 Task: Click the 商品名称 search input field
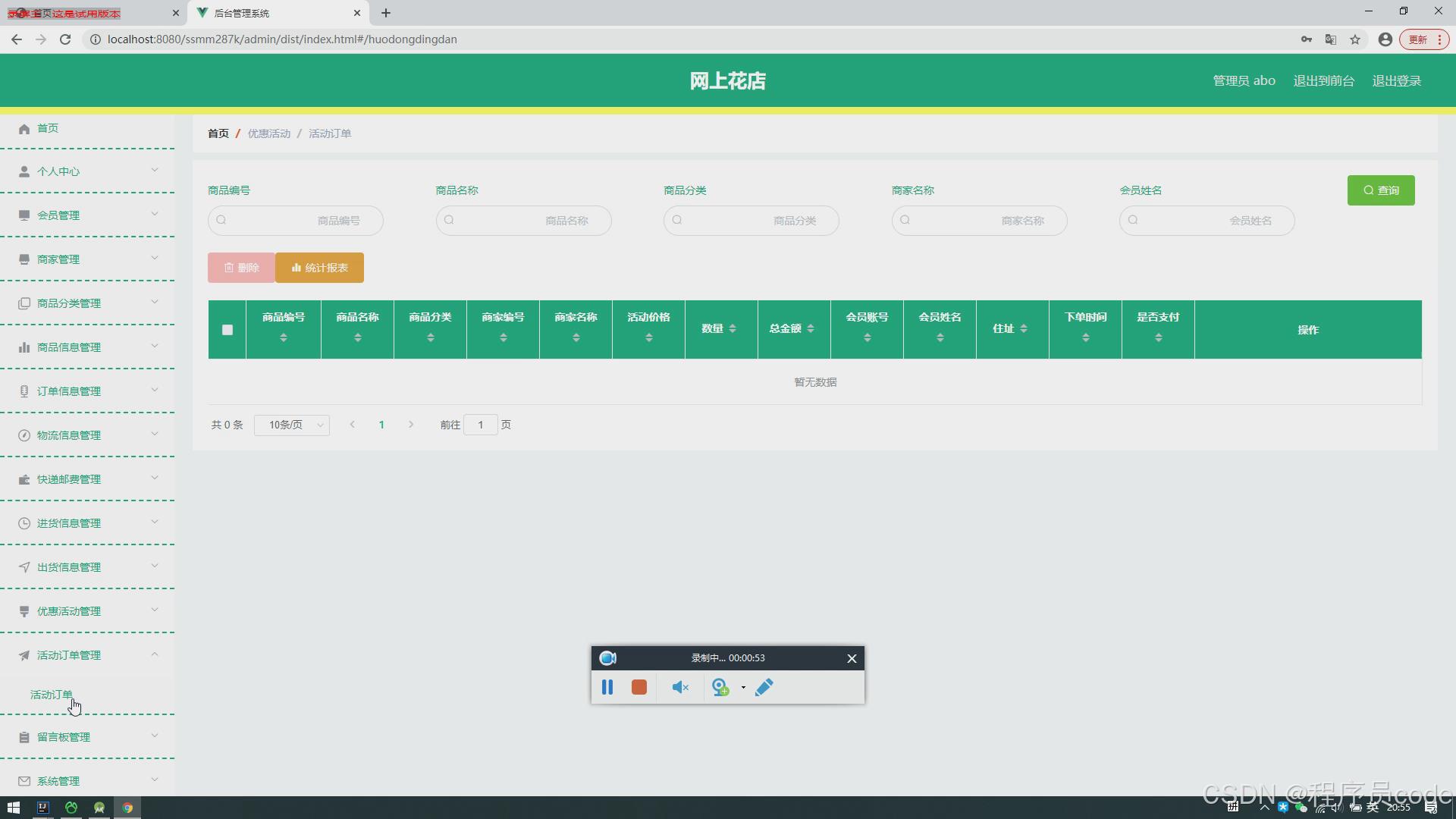(523, 221)
